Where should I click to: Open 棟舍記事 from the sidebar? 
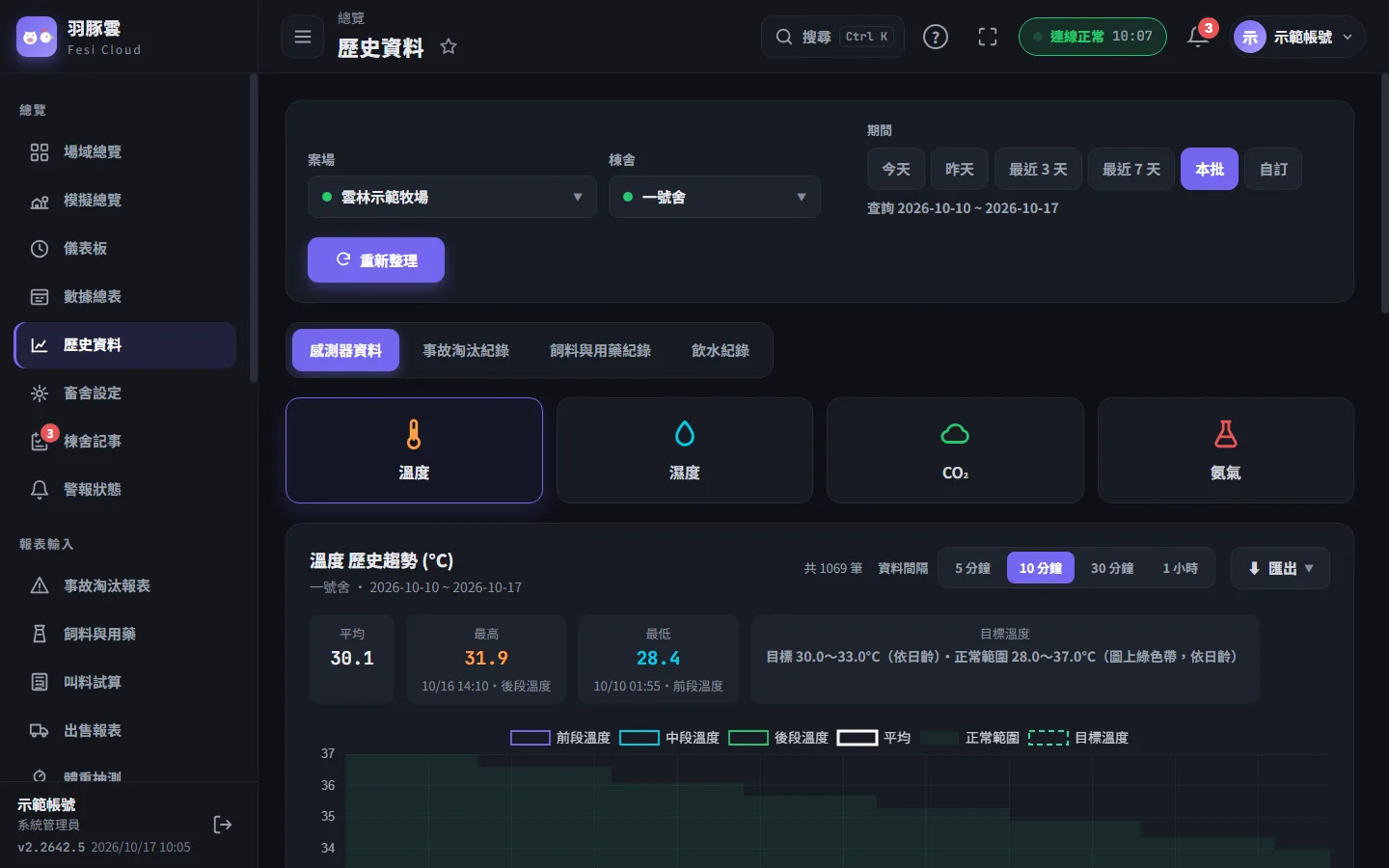(x=125, y=442)
